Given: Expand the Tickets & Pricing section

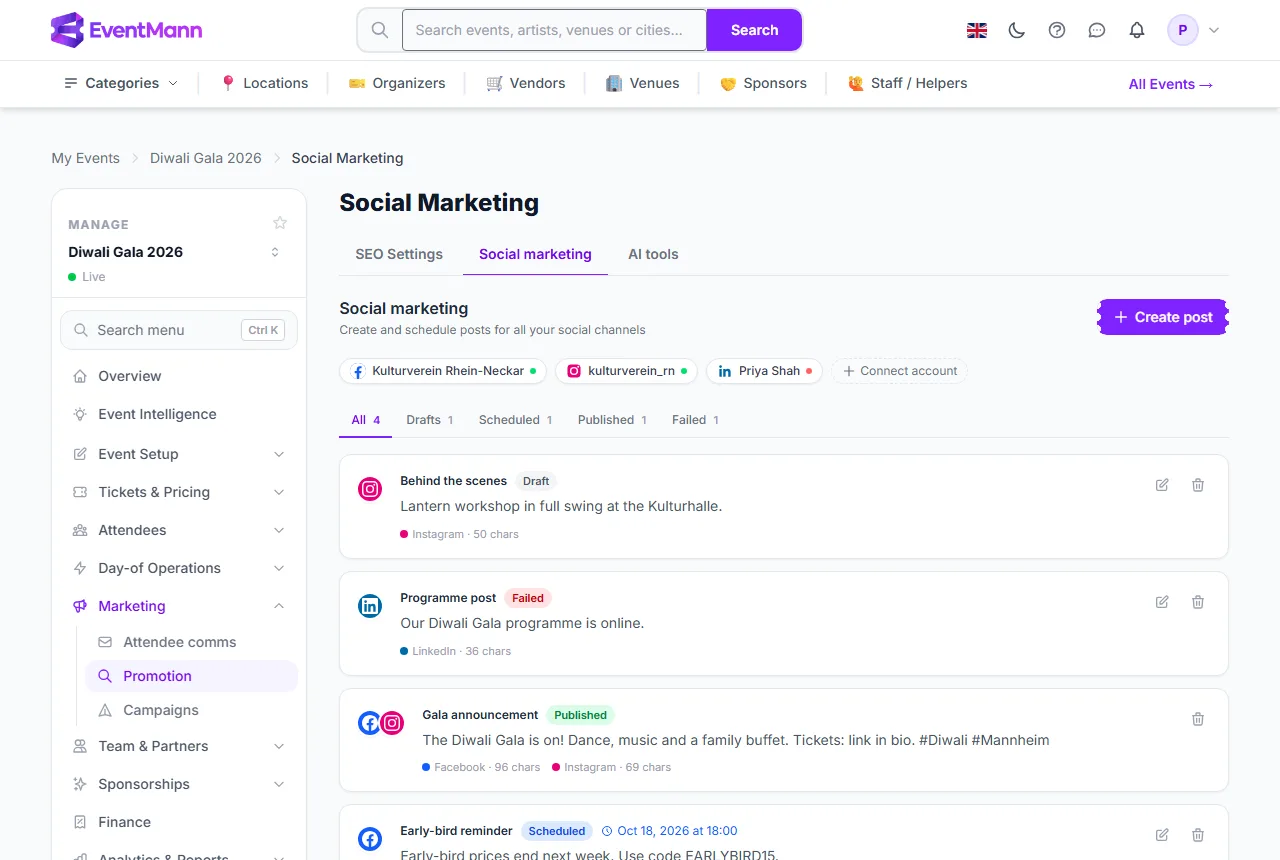Looking at the screenshot, I should coord(179,492).
